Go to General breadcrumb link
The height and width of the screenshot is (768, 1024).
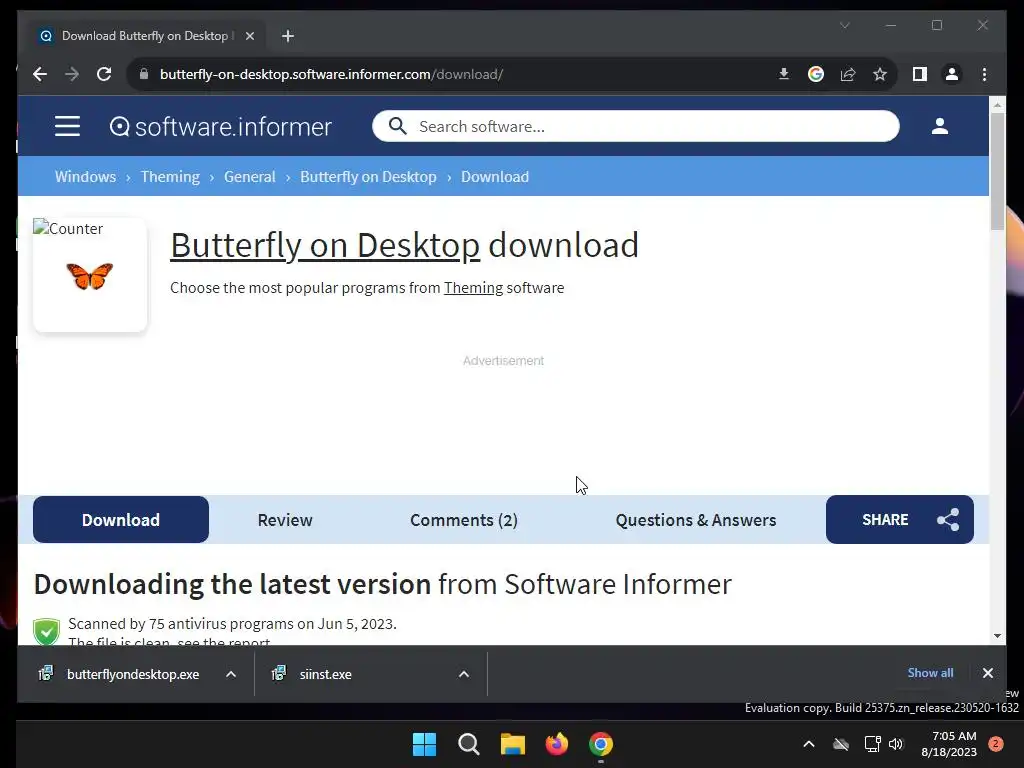click(249, 177)
